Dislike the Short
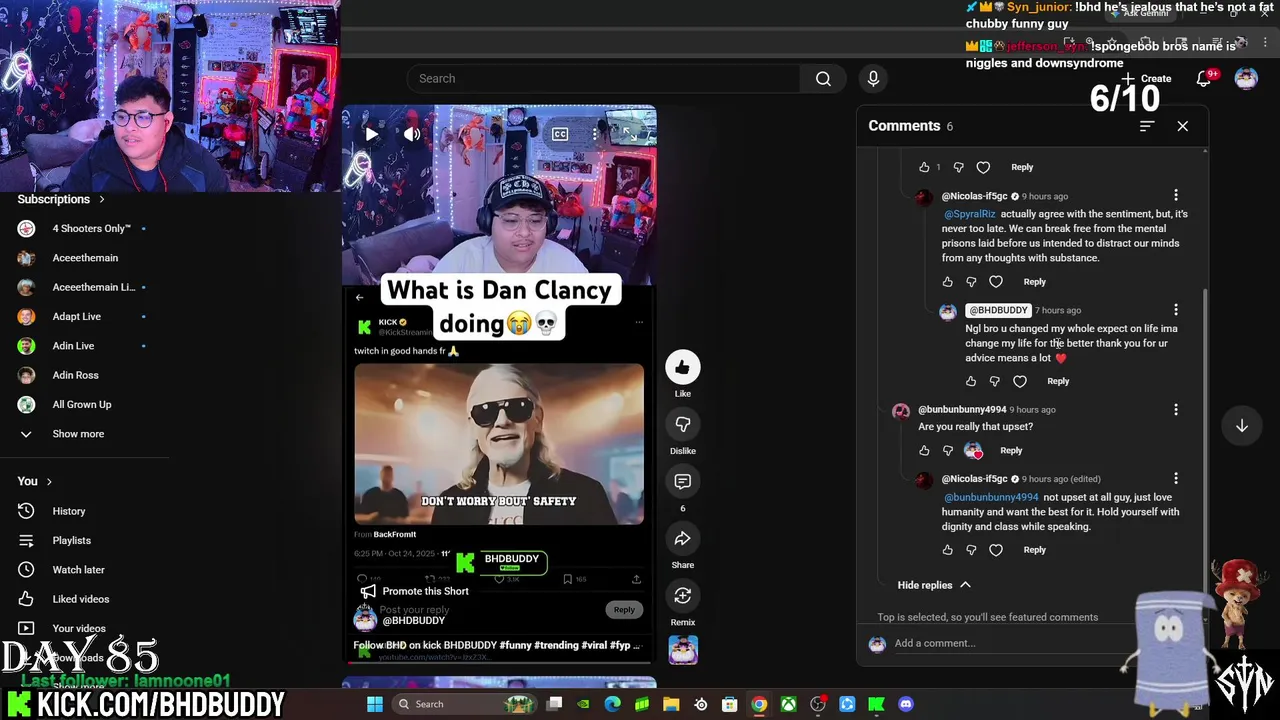 click(x=683, y=424)
